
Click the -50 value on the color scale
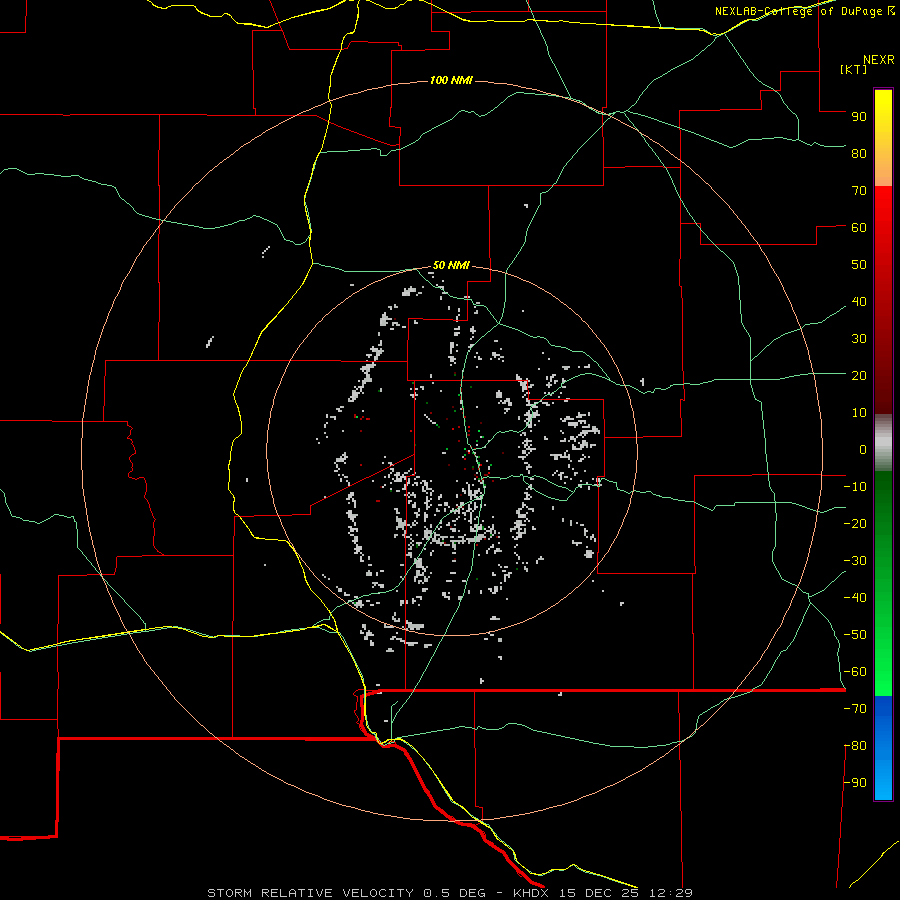855,635
